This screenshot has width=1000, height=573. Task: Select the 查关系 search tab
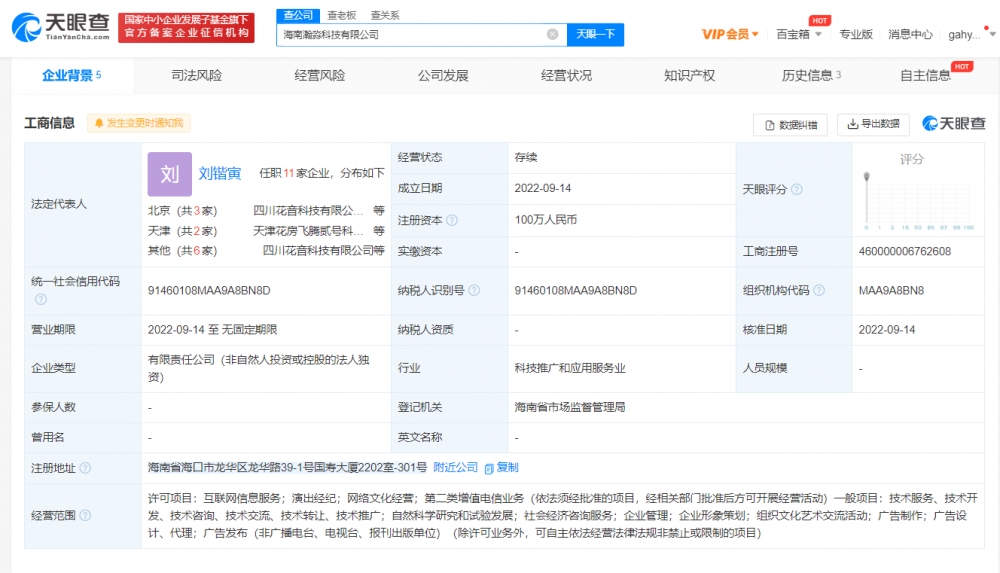point(385,15)
